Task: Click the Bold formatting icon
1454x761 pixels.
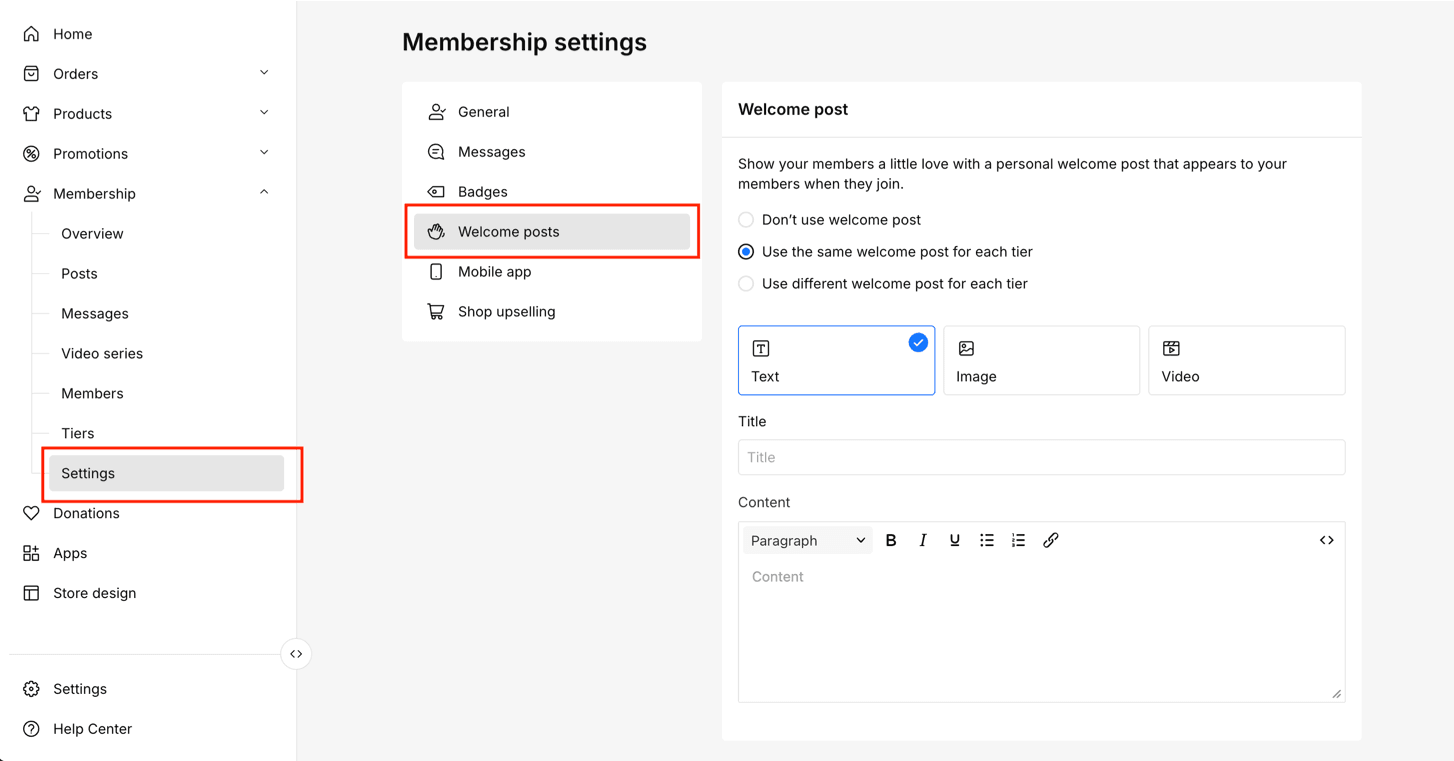Action: pos(891,540)
